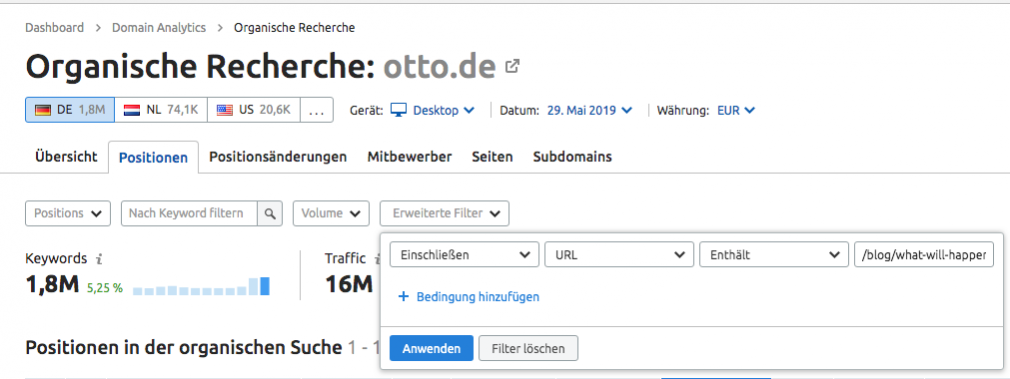Open the Seiten tab
The image size is (1010, 379).
tap(492, 157)
